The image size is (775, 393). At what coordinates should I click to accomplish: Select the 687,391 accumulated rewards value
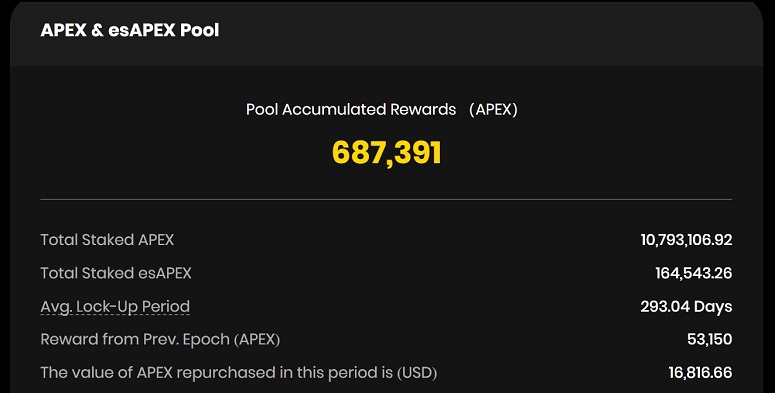387,152
